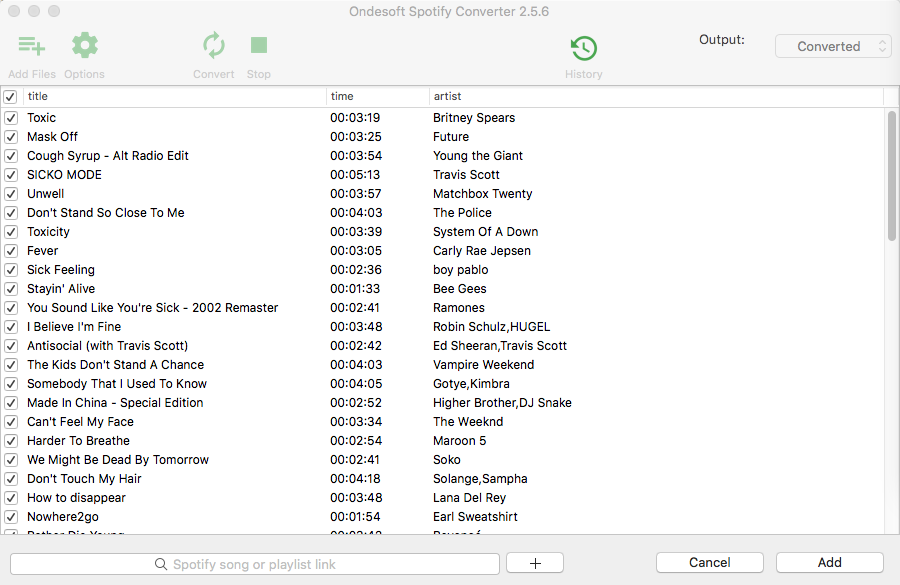
Task: Click artist Matchbox Twenty
Action: (483, 193)
